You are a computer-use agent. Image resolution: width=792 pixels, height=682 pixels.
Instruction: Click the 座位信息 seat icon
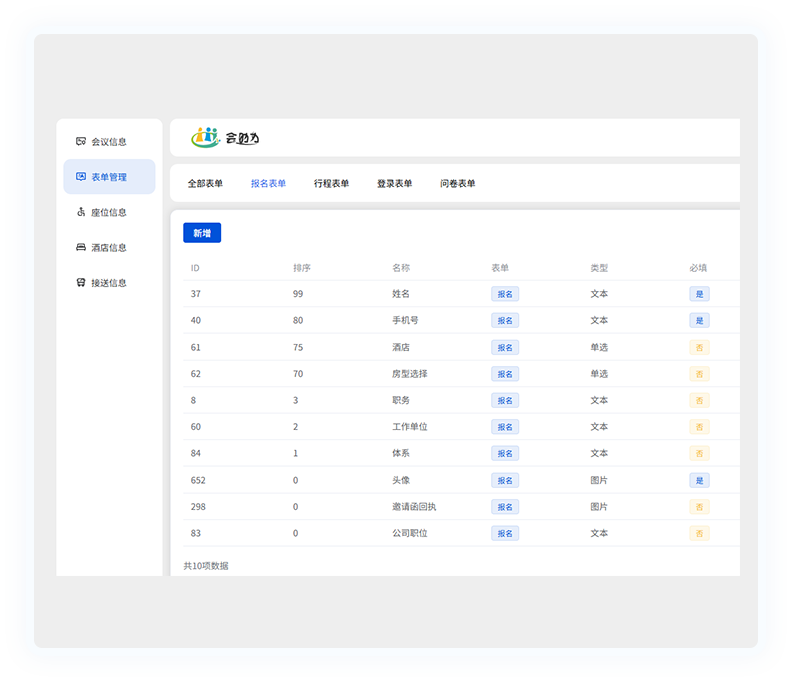coord(81,212)
